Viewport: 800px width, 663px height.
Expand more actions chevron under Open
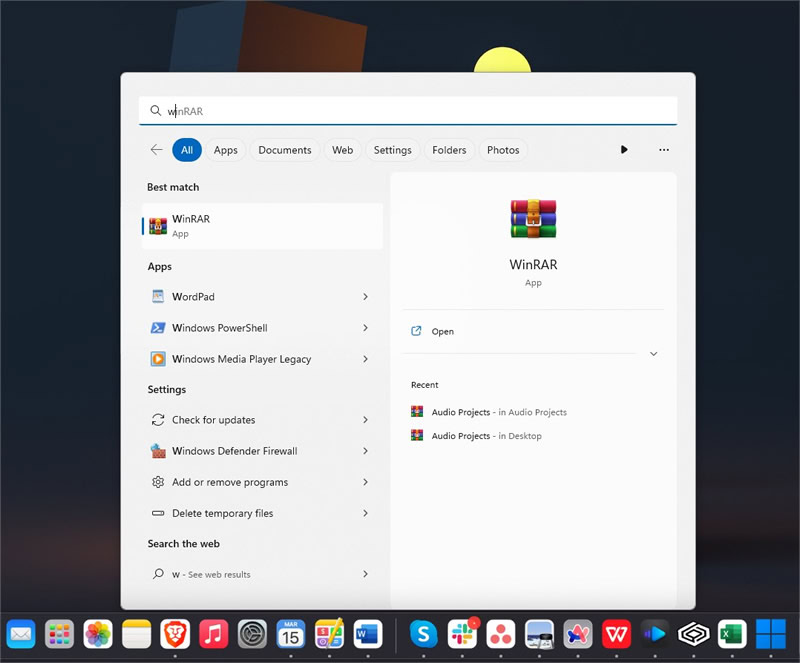pos(653,354)
